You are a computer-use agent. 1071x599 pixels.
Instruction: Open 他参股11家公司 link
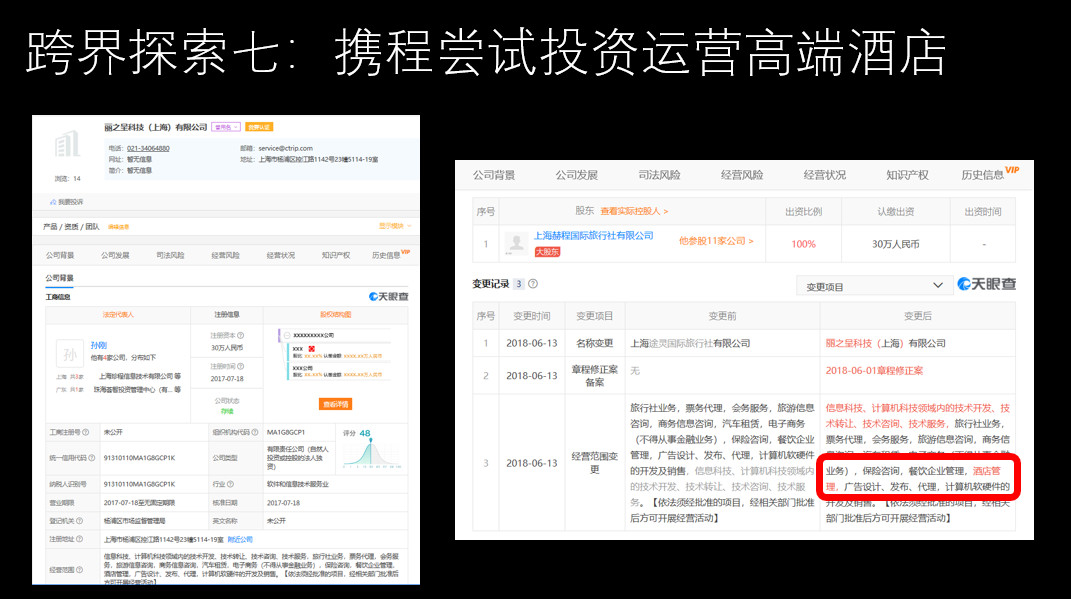click(716, 241)
